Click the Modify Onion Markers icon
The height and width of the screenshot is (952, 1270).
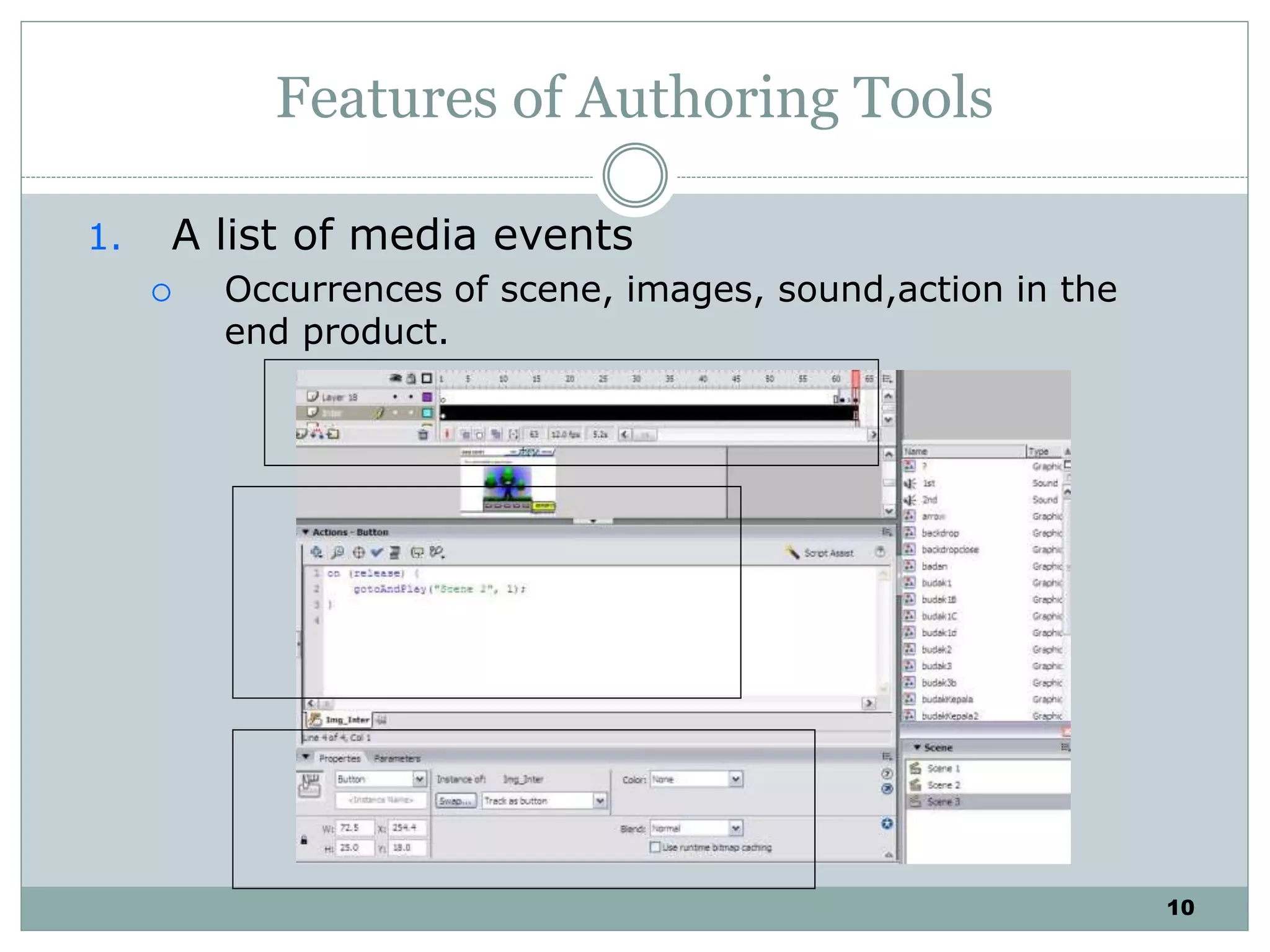click(513, 434)
